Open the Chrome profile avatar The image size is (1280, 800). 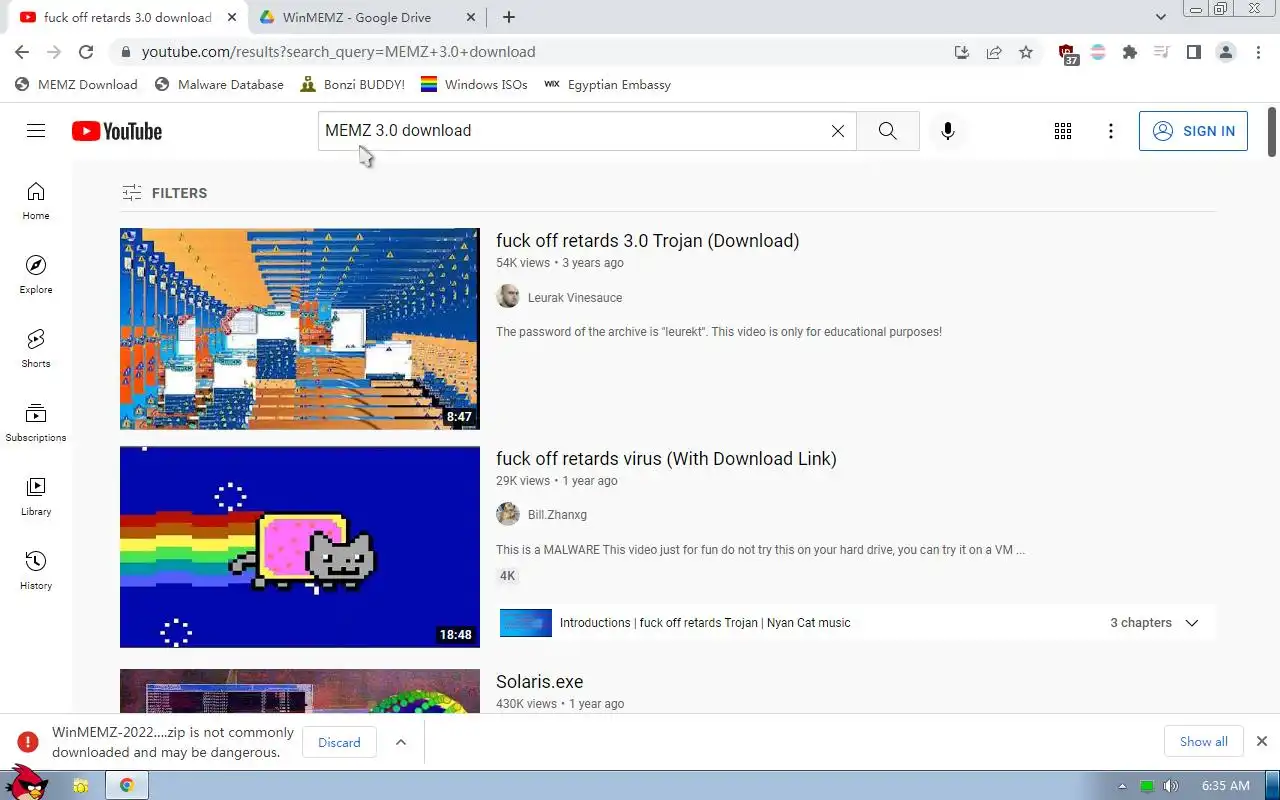(1226, 52)
